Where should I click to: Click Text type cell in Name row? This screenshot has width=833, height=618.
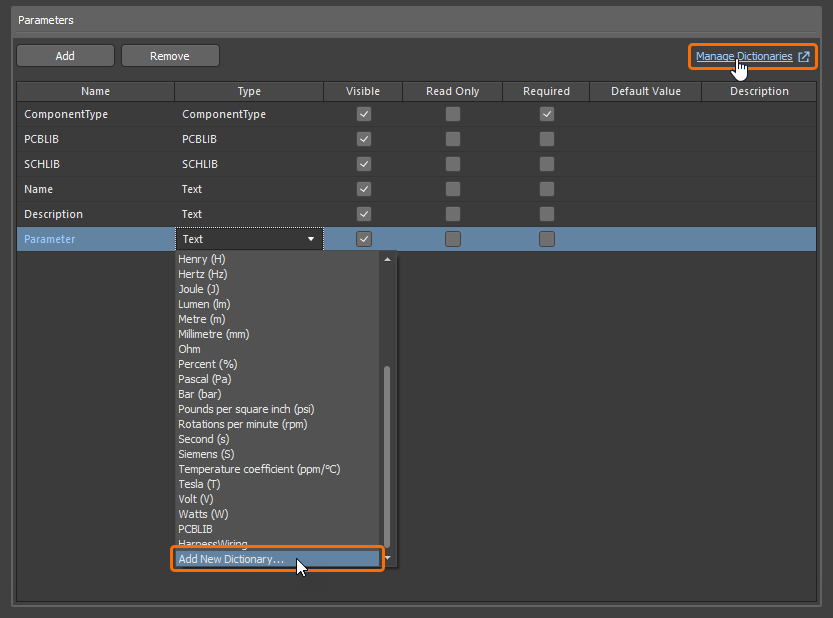point(249,189)
